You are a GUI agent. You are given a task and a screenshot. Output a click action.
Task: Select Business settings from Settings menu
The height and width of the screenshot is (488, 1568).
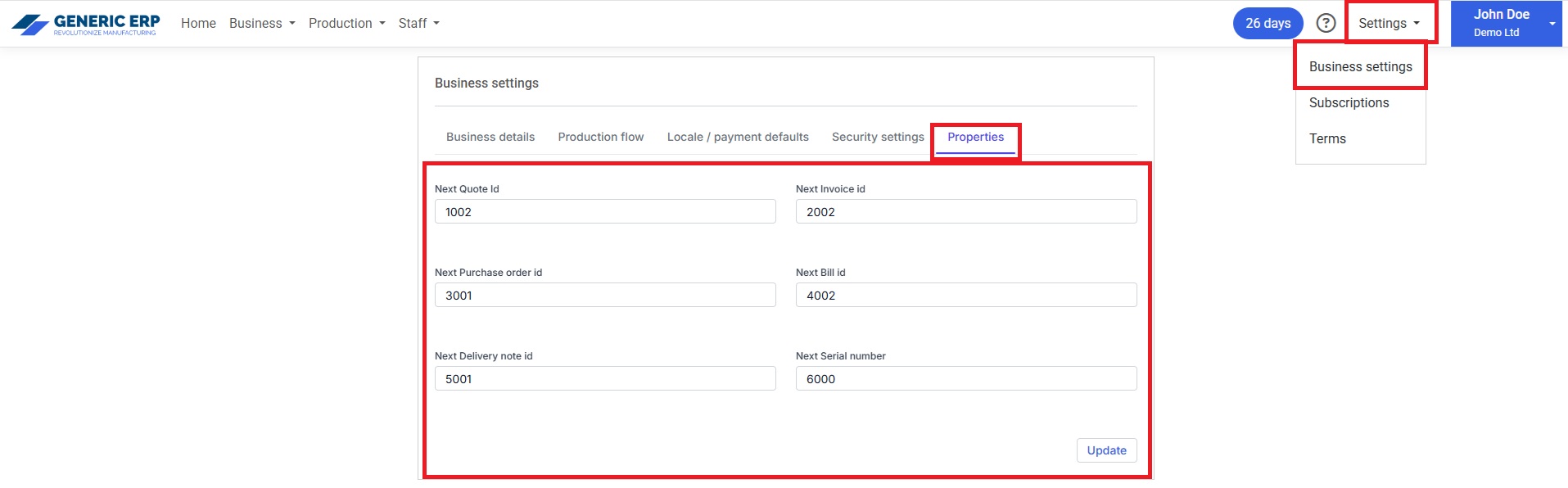1360,66
